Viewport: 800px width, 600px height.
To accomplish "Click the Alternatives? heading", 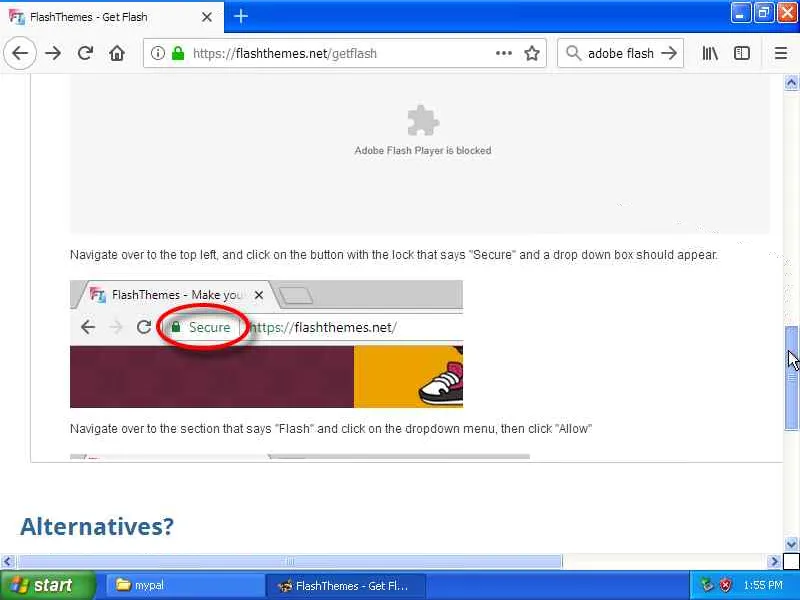I will pyautogui.click(x=97, y=526).
